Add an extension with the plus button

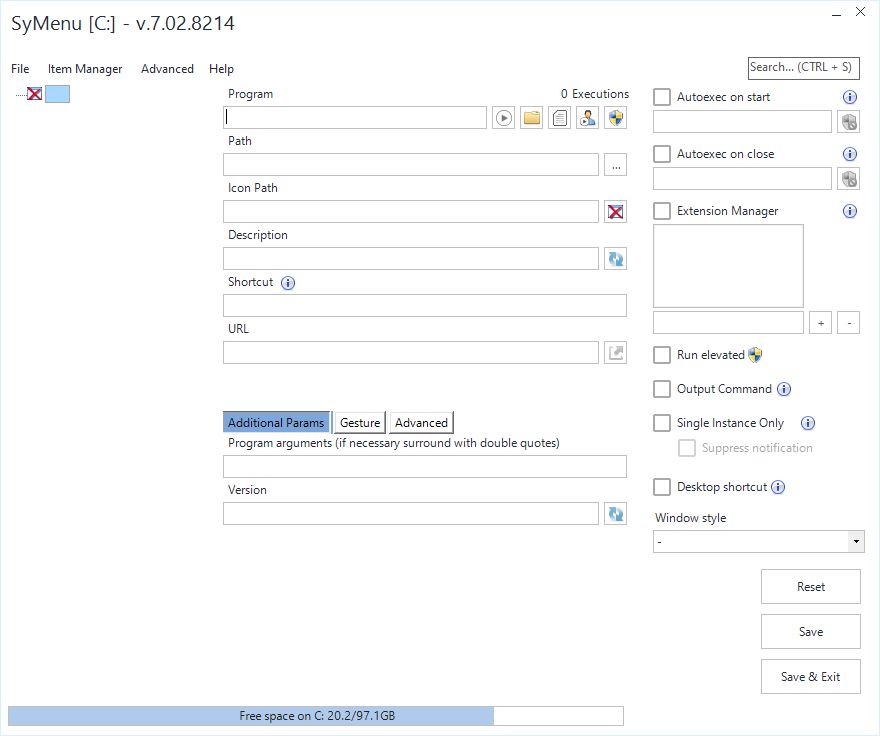(x=821, y=323)
